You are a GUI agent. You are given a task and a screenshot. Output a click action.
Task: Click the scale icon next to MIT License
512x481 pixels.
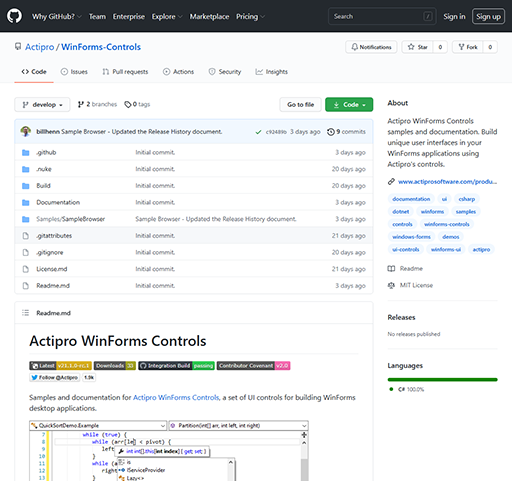[391, 285]
